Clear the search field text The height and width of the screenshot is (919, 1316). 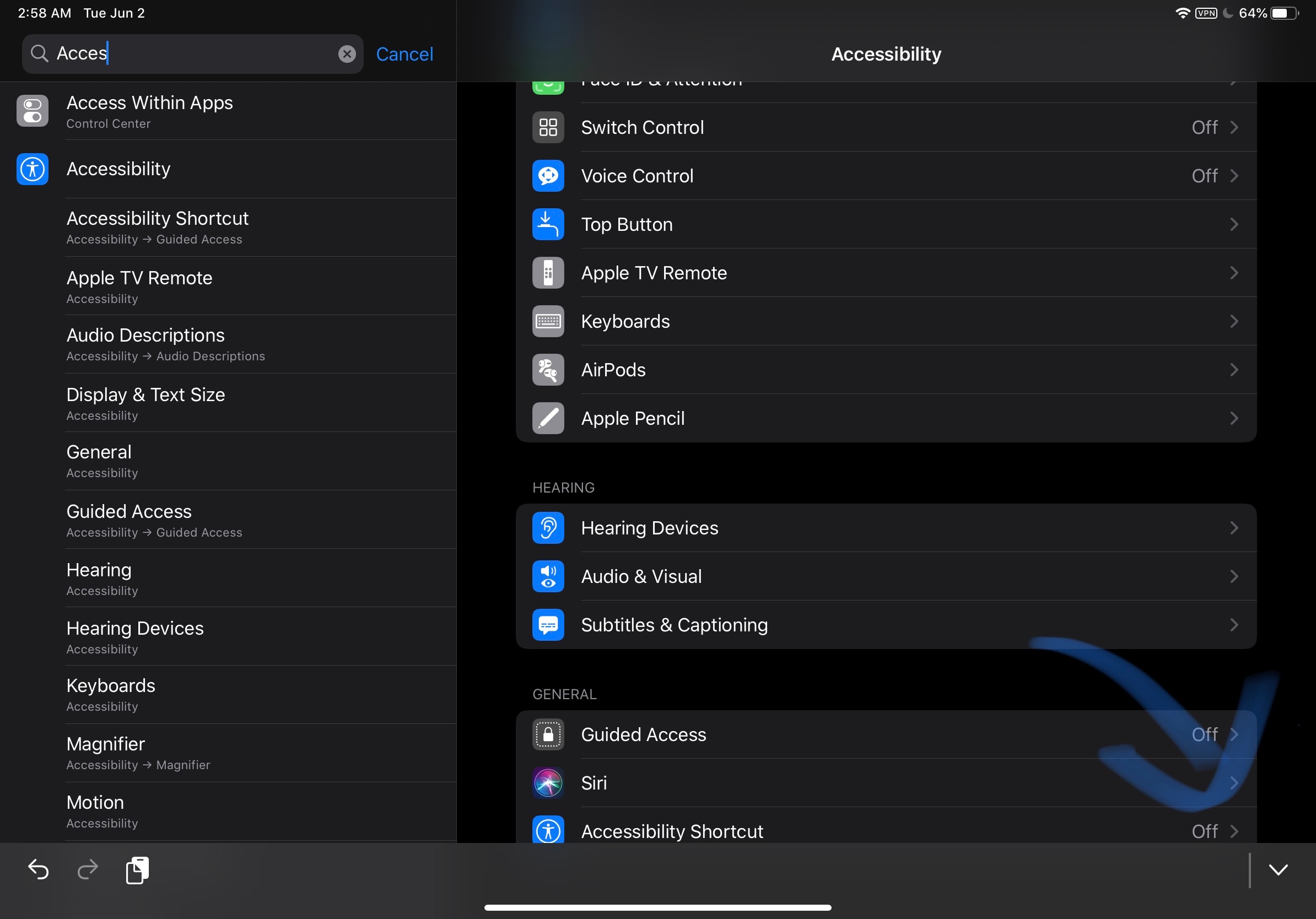(x=346, y=54)
